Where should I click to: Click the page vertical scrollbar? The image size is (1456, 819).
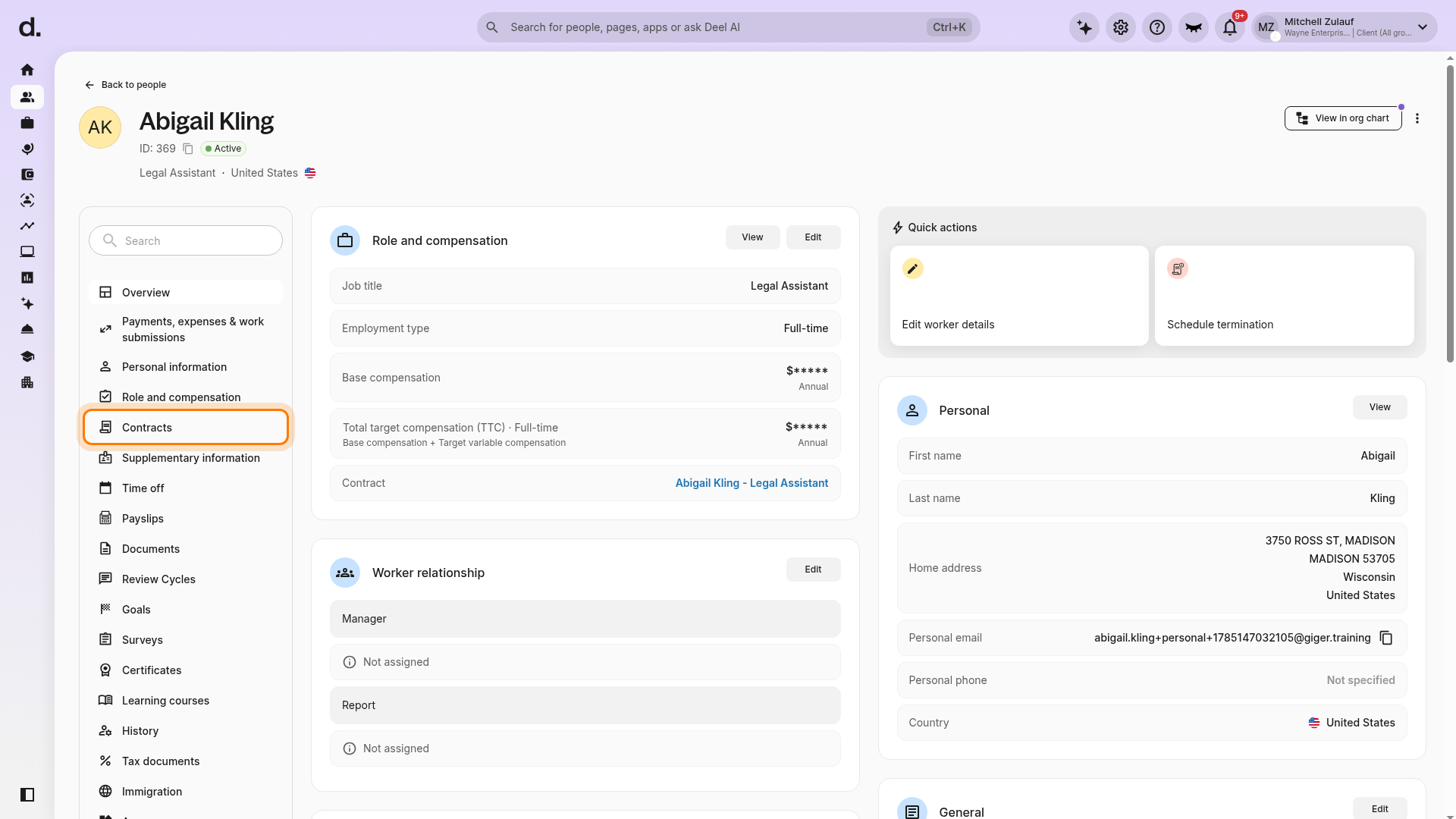click(x=1450, y=212)
